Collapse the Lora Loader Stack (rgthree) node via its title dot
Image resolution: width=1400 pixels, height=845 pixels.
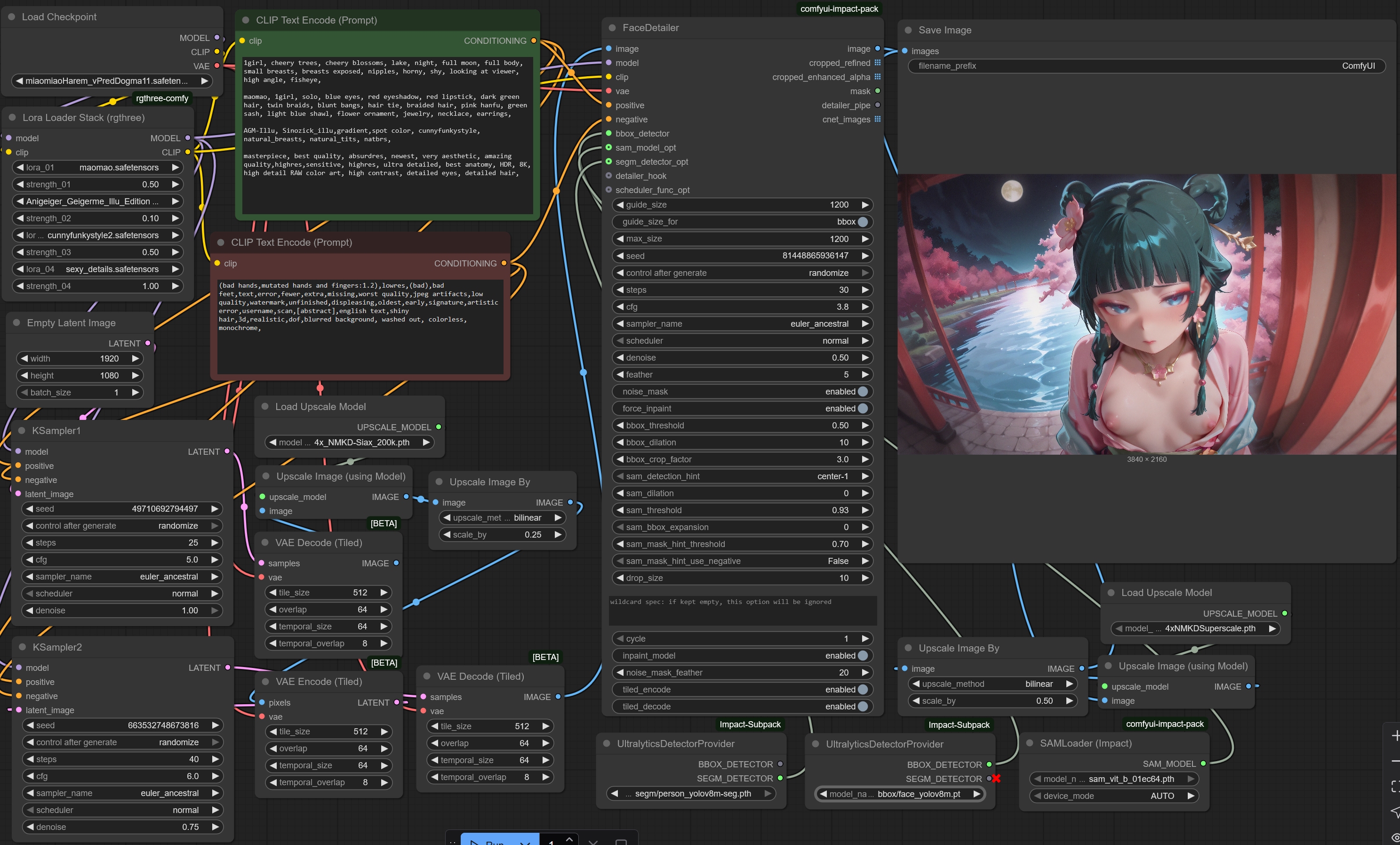coord(12,118)
